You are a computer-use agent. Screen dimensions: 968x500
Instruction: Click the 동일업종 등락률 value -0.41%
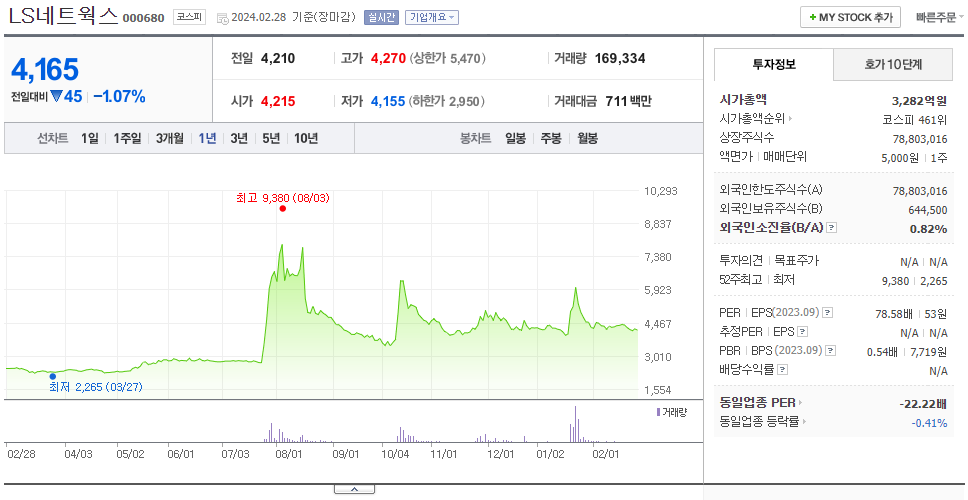click(x=929, y=423)
